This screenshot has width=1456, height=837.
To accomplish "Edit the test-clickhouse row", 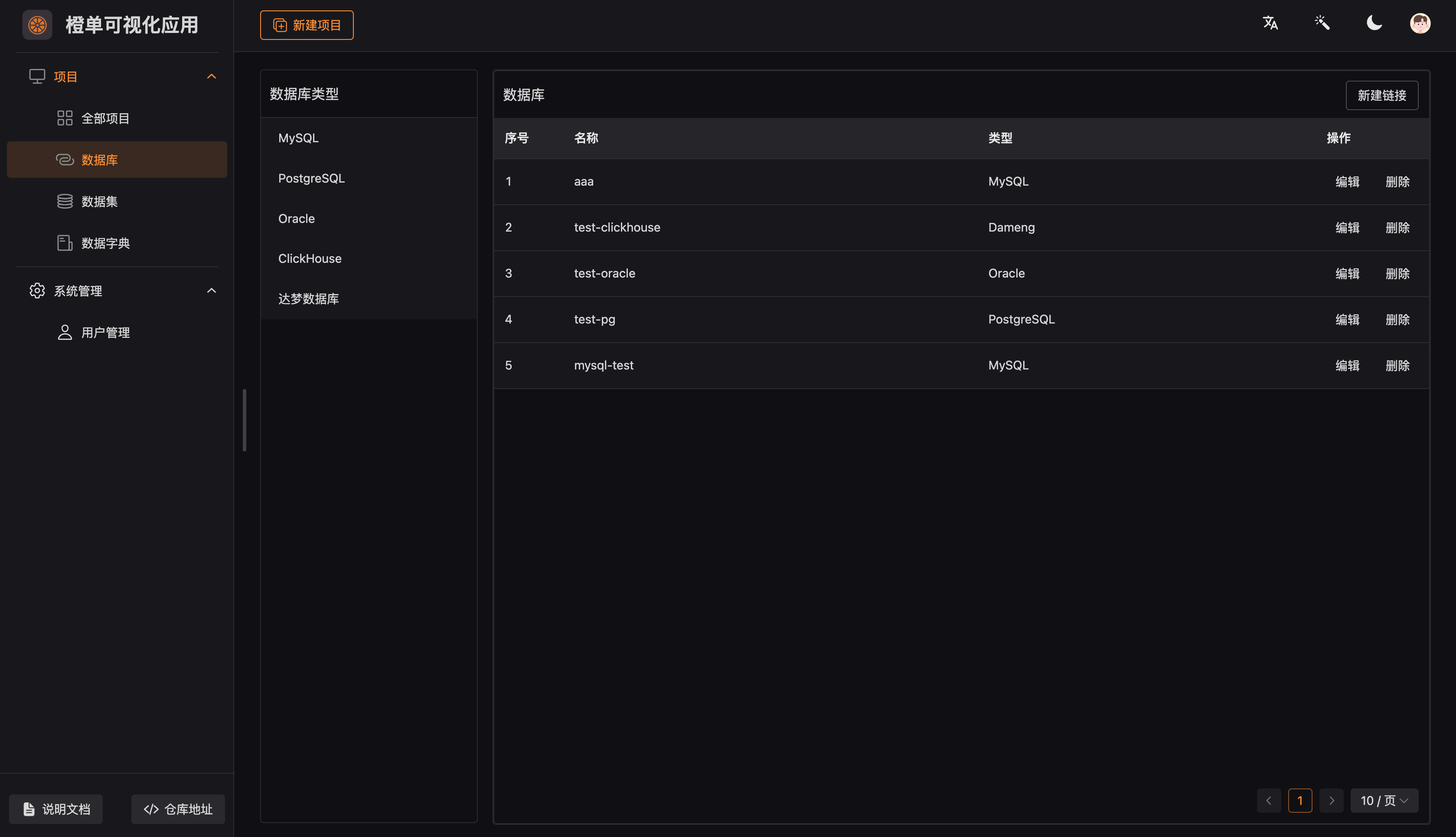I will coord(1347,228).
